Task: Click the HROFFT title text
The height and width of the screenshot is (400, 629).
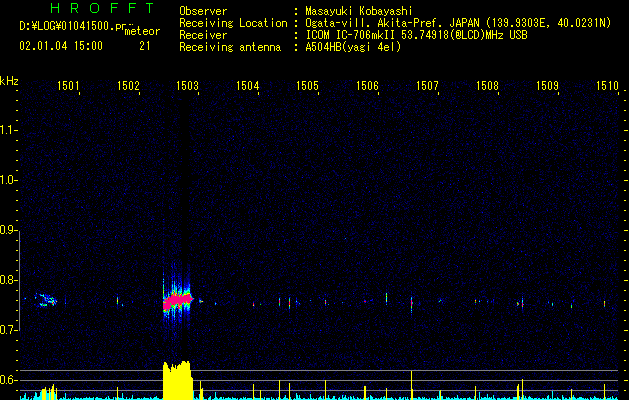Action: click(x=103, y=8)
